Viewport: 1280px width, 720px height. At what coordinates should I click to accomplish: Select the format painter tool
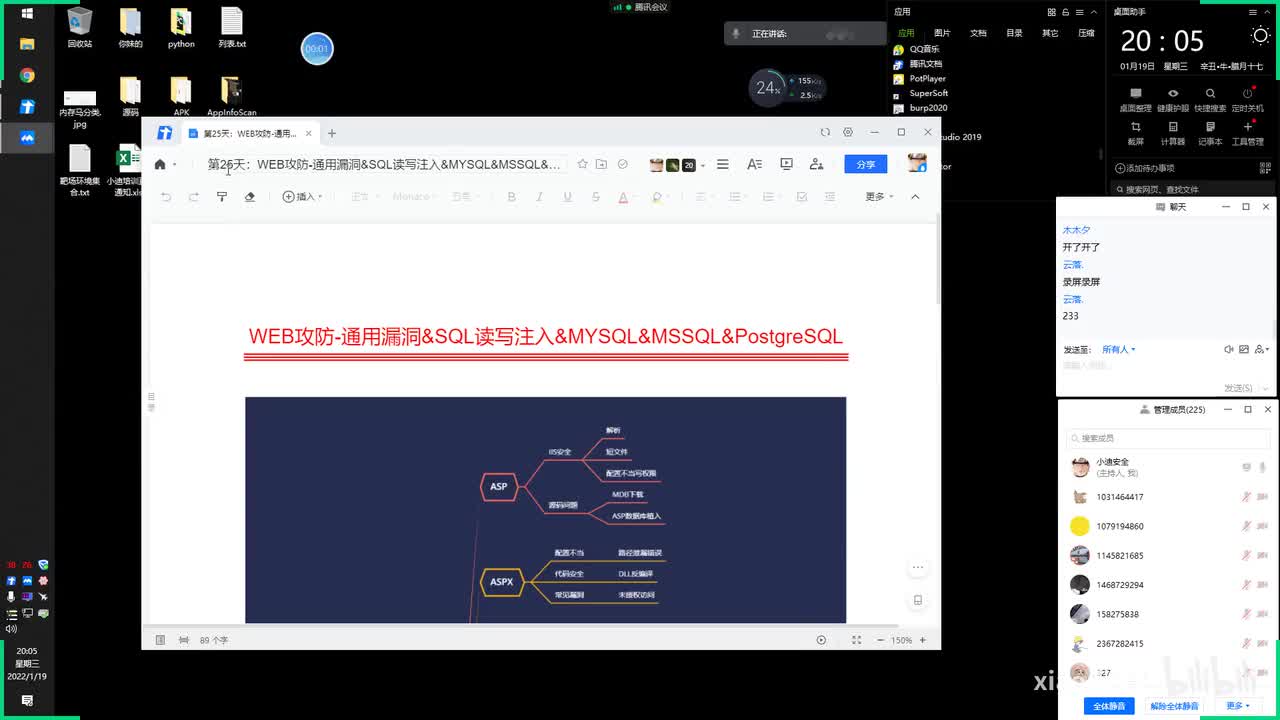[x=222, y=197]
